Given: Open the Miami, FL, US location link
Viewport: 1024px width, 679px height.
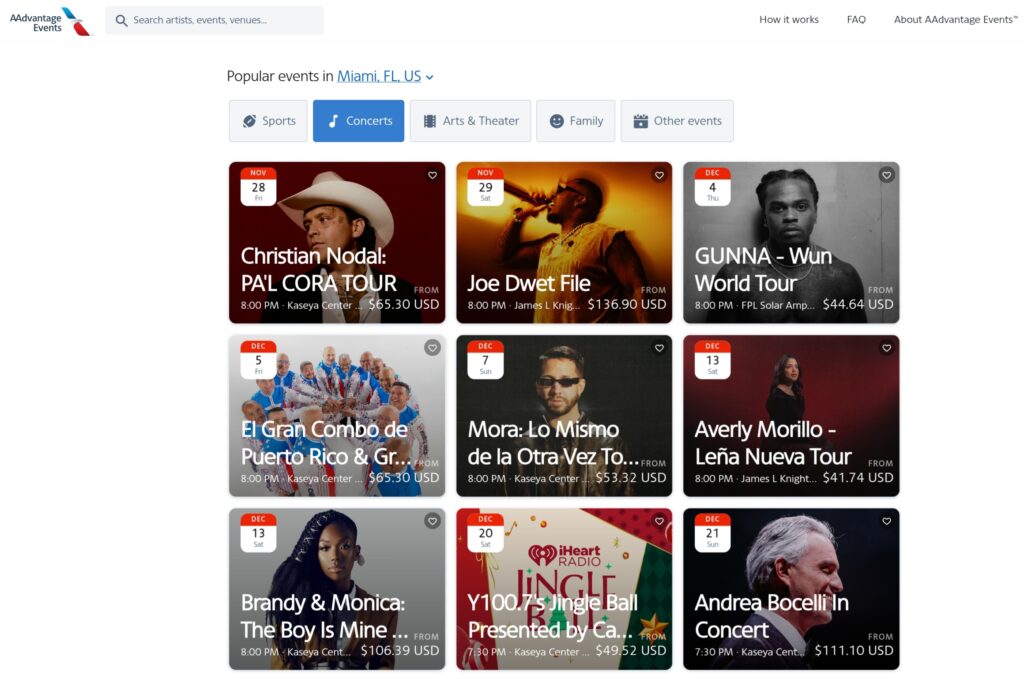Looking at the screenshot, I should pos(379,76).
